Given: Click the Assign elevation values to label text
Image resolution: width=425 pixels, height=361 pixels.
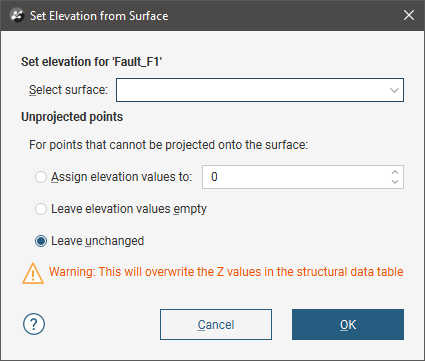Looking at the screenshot, I should (x=122, y=177).
